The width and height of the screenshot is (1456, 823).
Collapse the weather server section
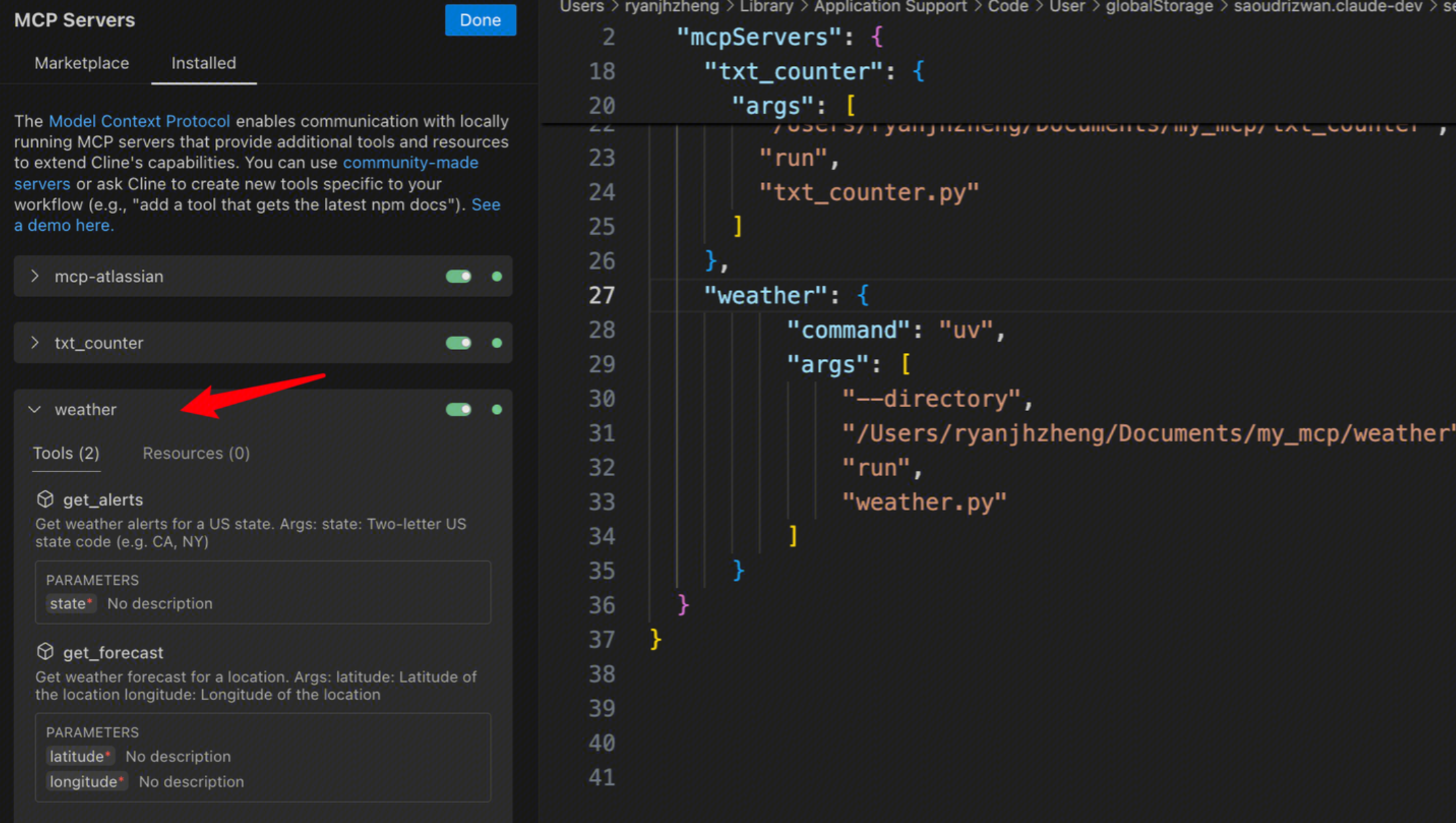pos(35,409)
